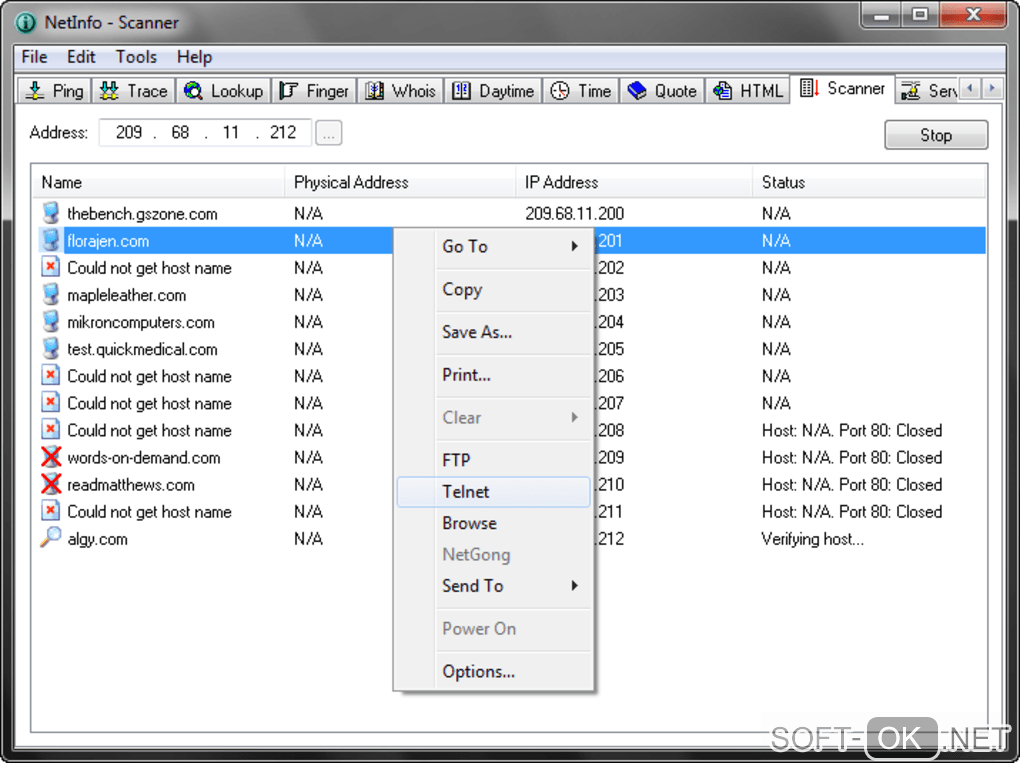
Task: Click the HTML tab icon
Action: (722, 91)
